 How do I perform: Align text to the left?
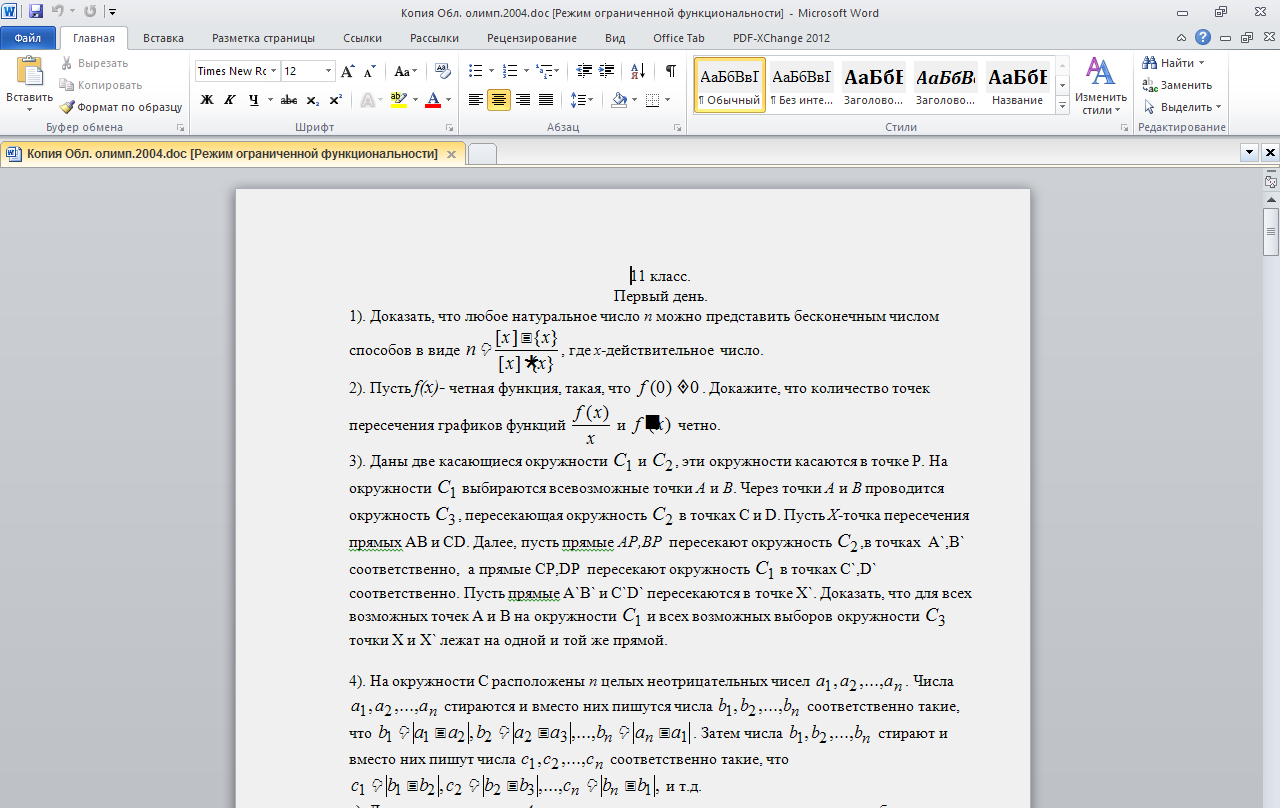(x=476, y=100)
